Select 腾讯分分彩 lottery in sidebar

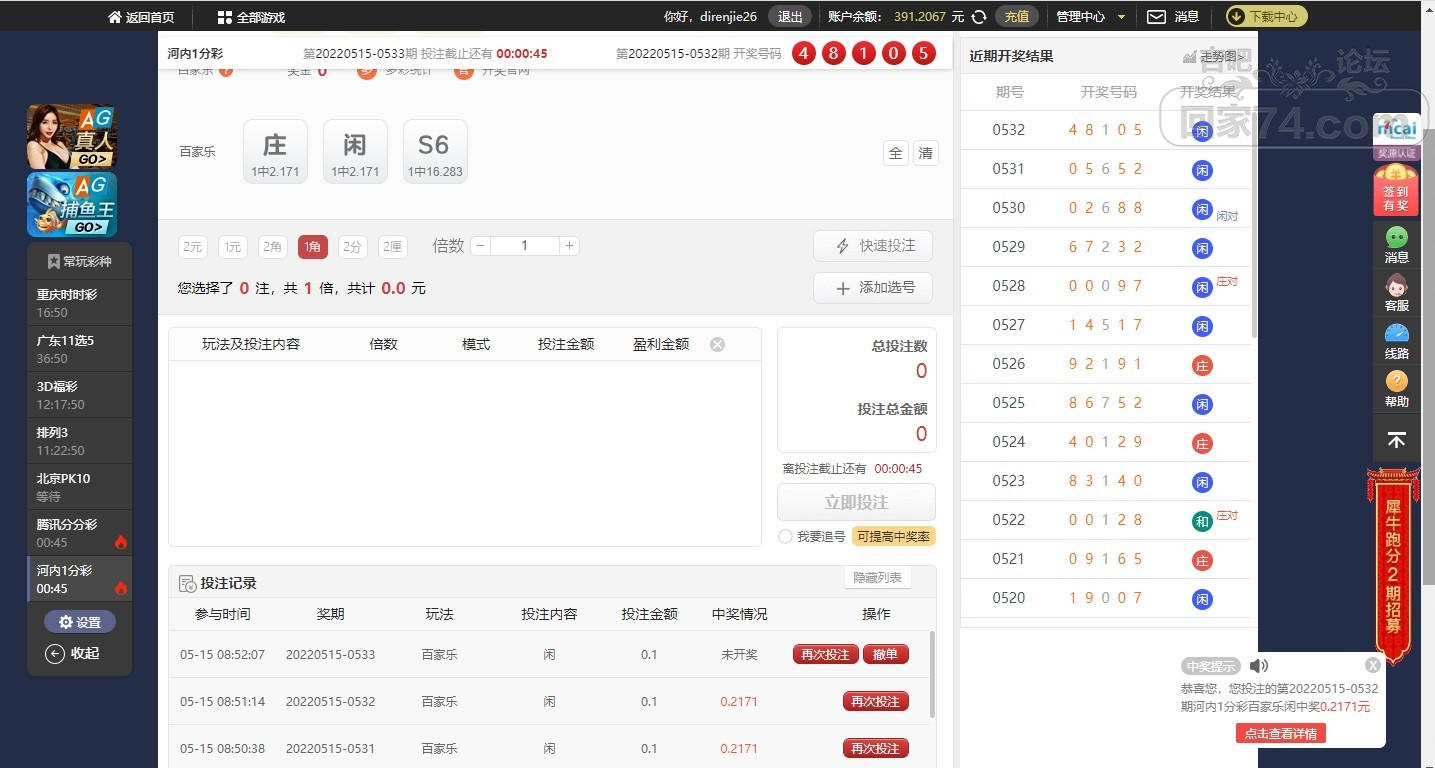tap(79, 533)
